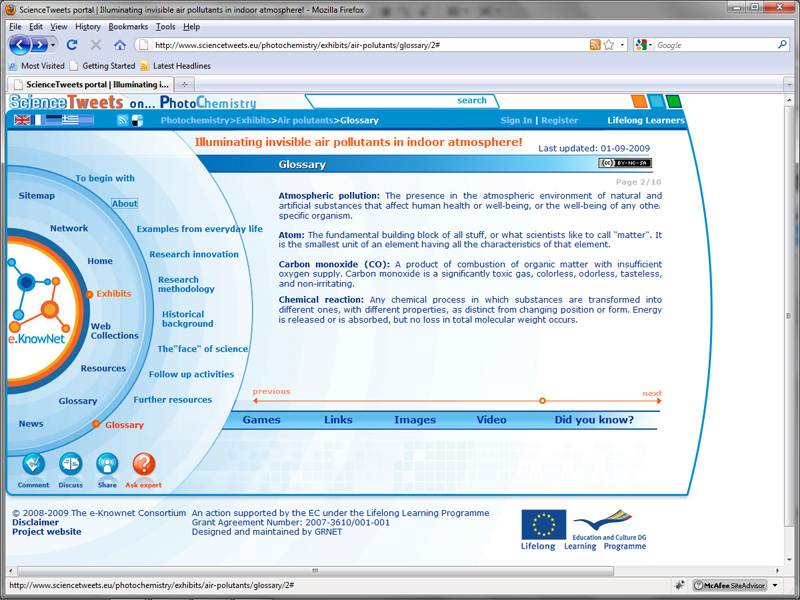This screenshot has width=800, height=600.
Task: Open the back/forward history dropdown arrow
Action: tap(53, 45)
